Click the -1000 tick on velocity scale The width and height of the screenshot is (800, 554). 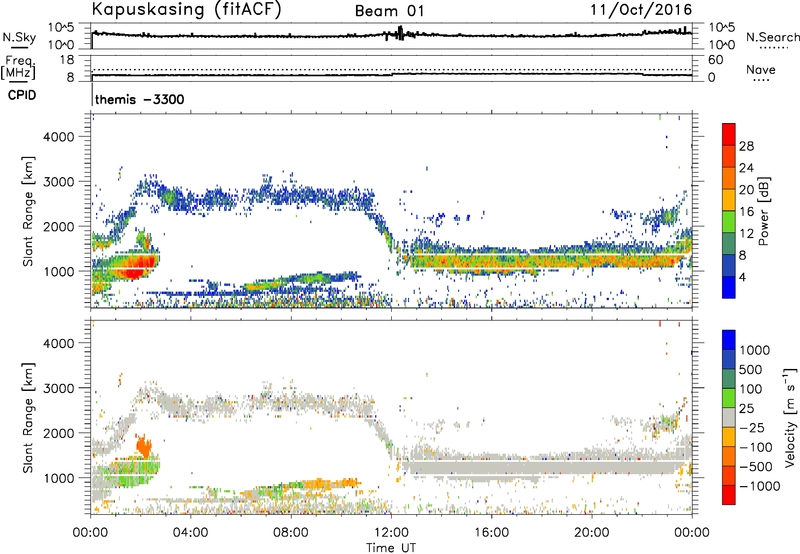759,486
